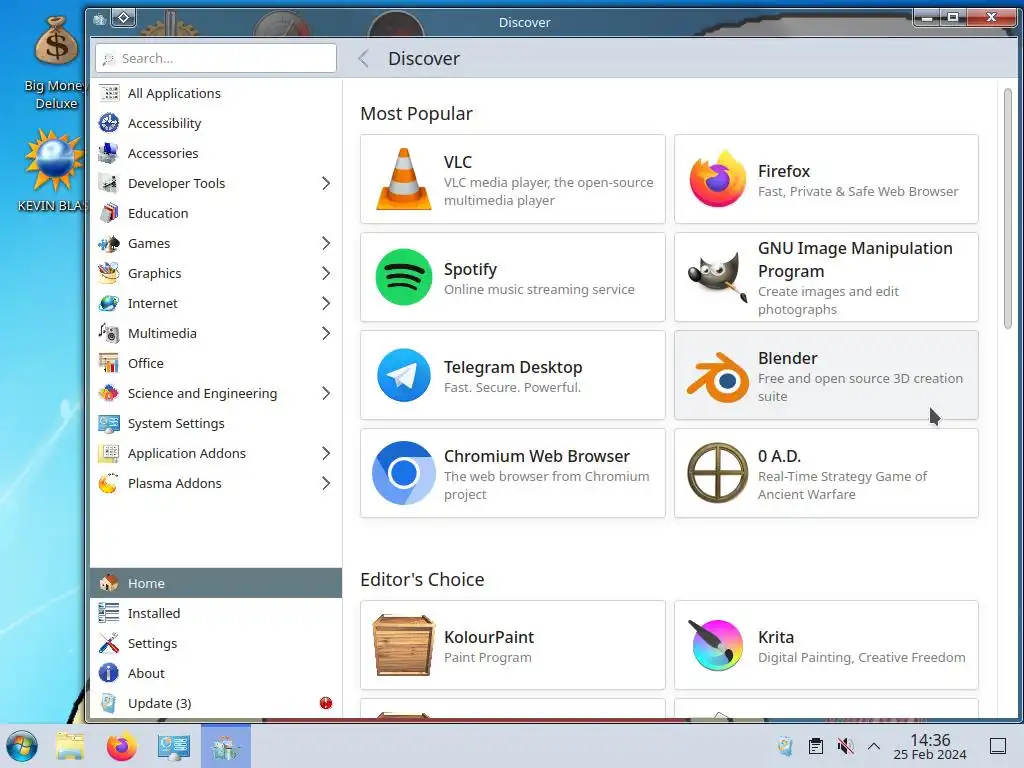This screenshot has height=768, width=1024.
Task: Select the Home sidebar entry
Action: (216, 583)
